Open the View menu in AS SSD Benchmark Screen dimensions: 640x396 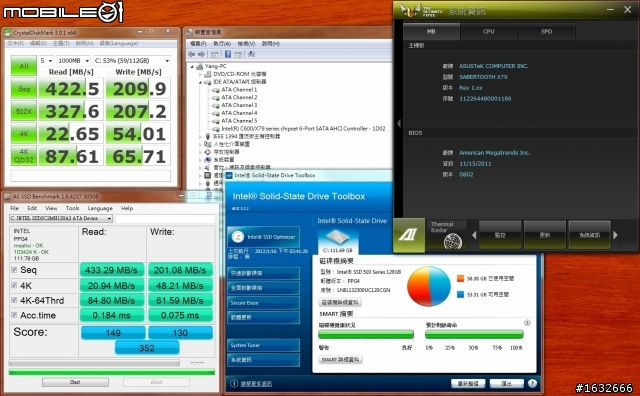pos(51,208)
